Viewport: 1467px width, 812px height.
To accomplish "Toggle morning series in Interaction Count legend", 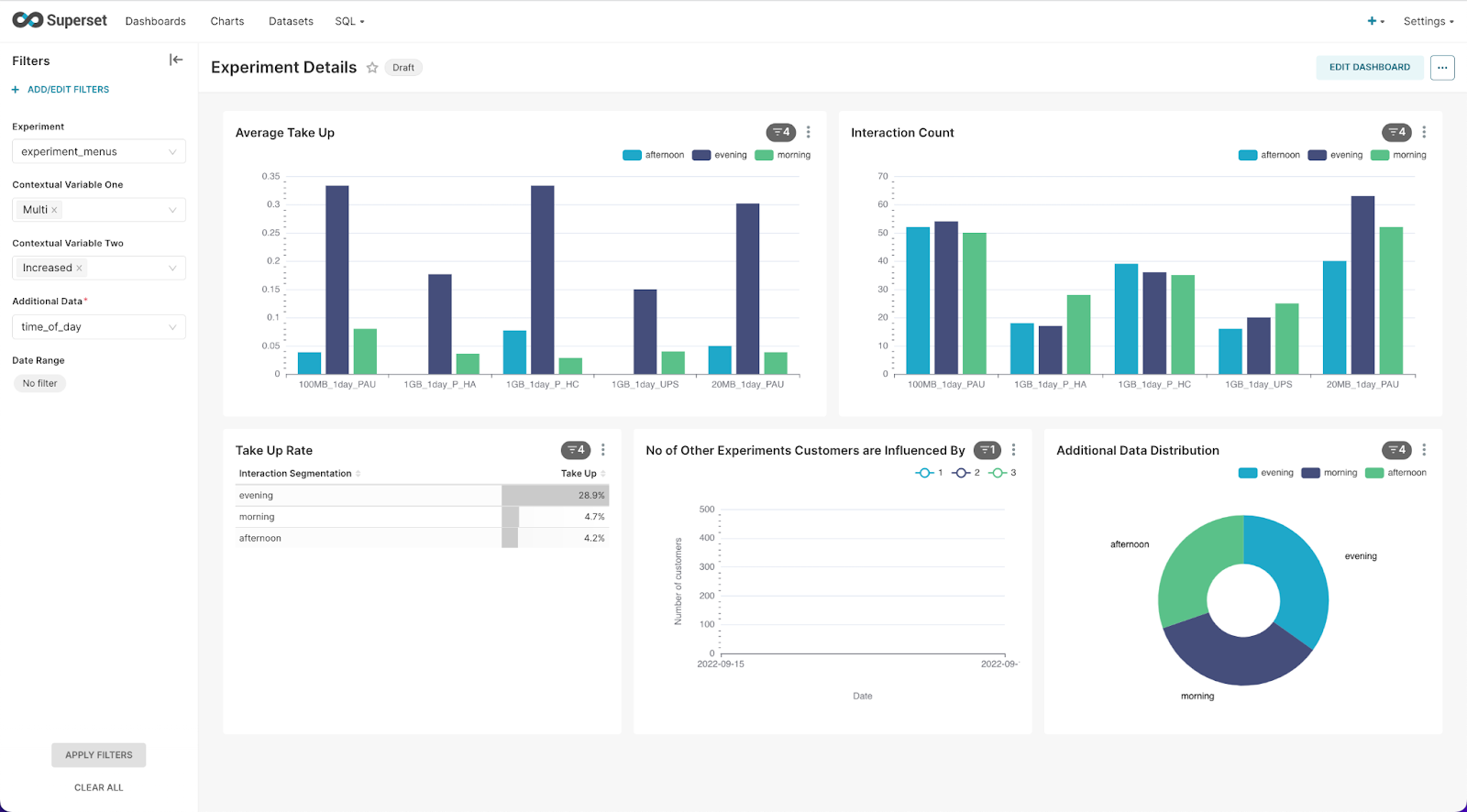I will 1398,155.
